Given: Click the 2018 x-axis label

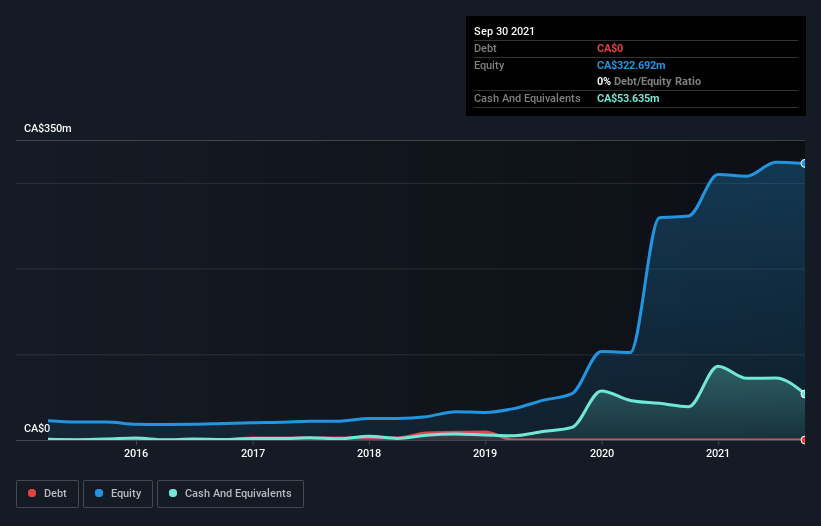Looking at the screenshot, I should (x=369, y=453).
